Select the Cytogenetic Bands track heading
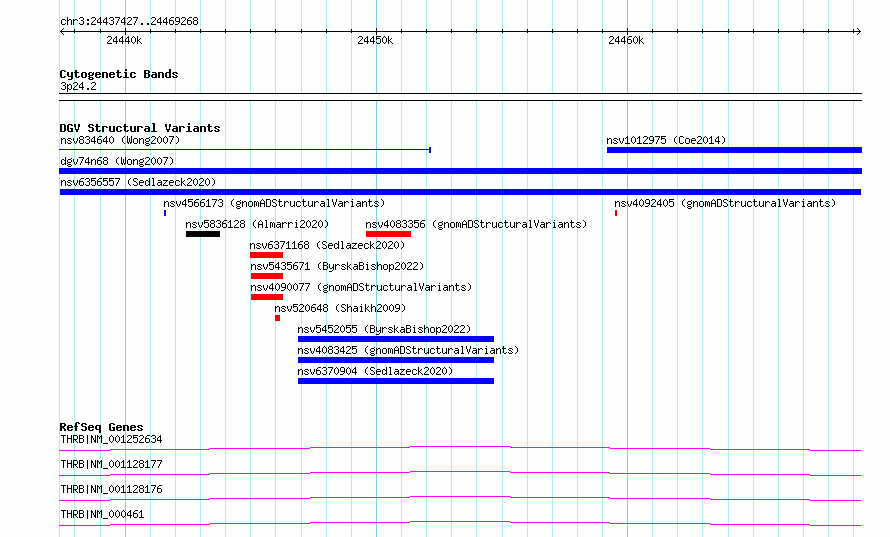This screenshot has height=537, width=890. (x=119, y=74)
